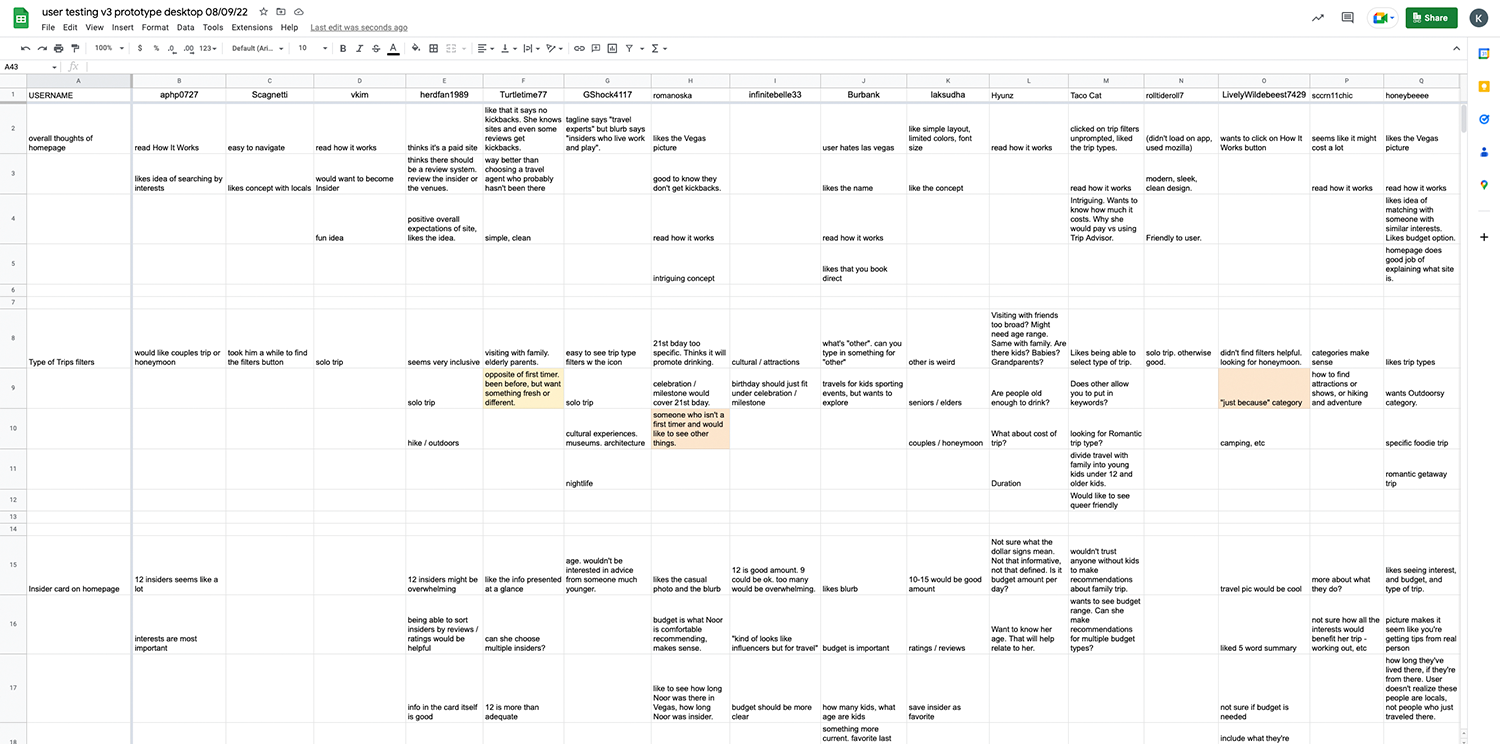
Task: Star this spreadsheet document
Action: click(263, 11)
